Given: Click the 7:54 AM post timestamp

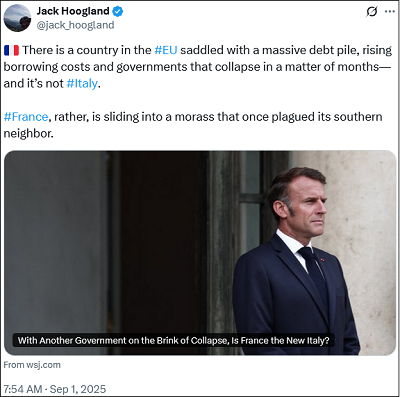Looking at the screenshot, I should (x=23, y=389).
